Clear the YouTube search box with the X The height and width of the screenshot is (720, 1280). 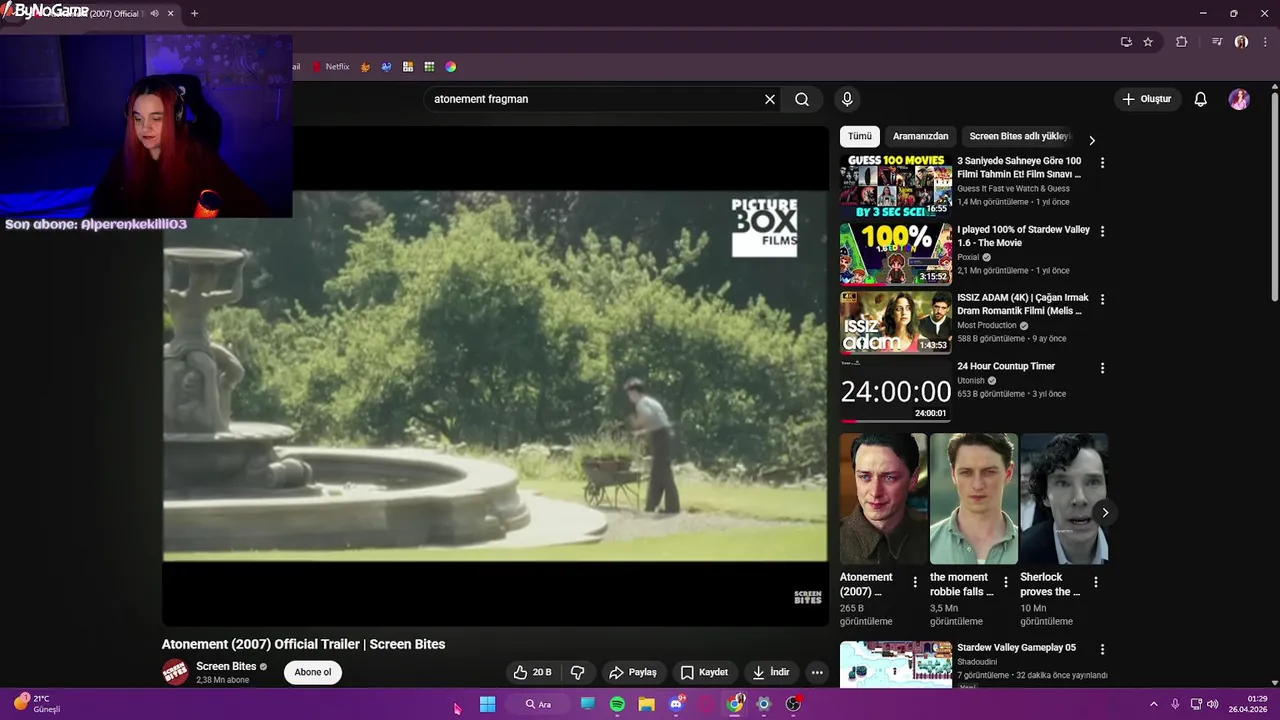pos(770,99)
